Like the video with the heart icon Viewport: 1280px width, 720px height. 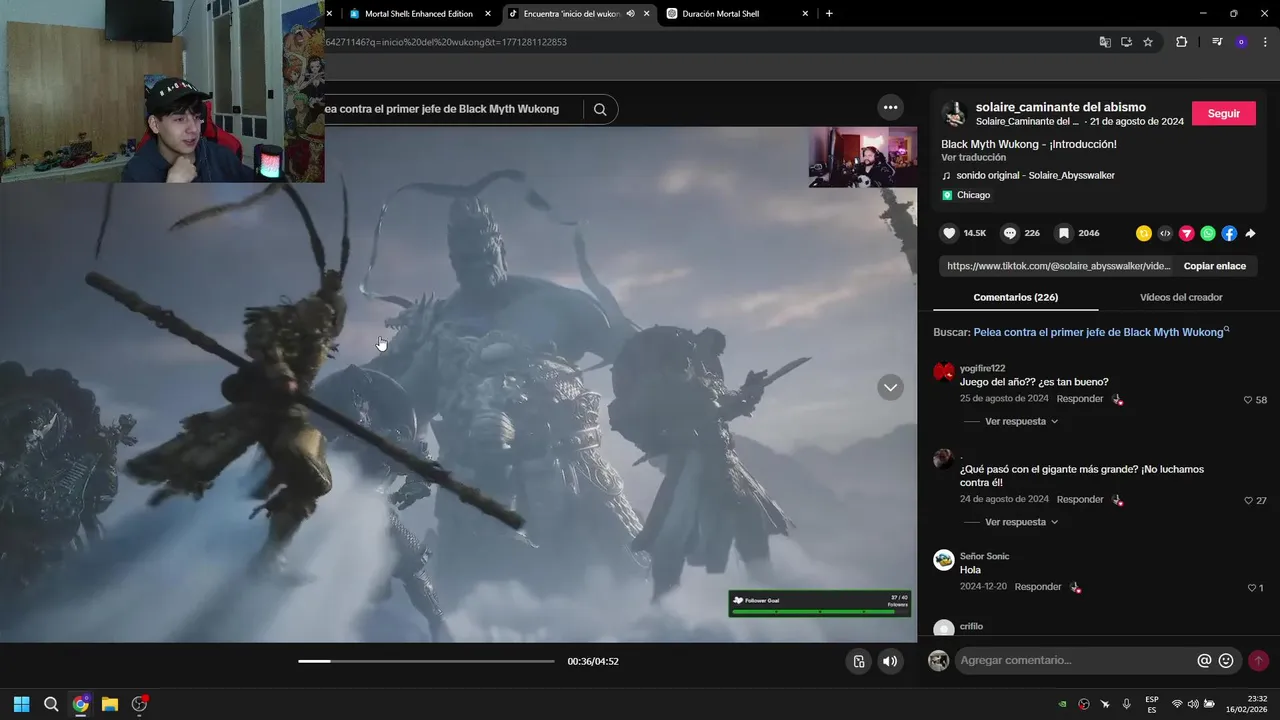[950, 233]
